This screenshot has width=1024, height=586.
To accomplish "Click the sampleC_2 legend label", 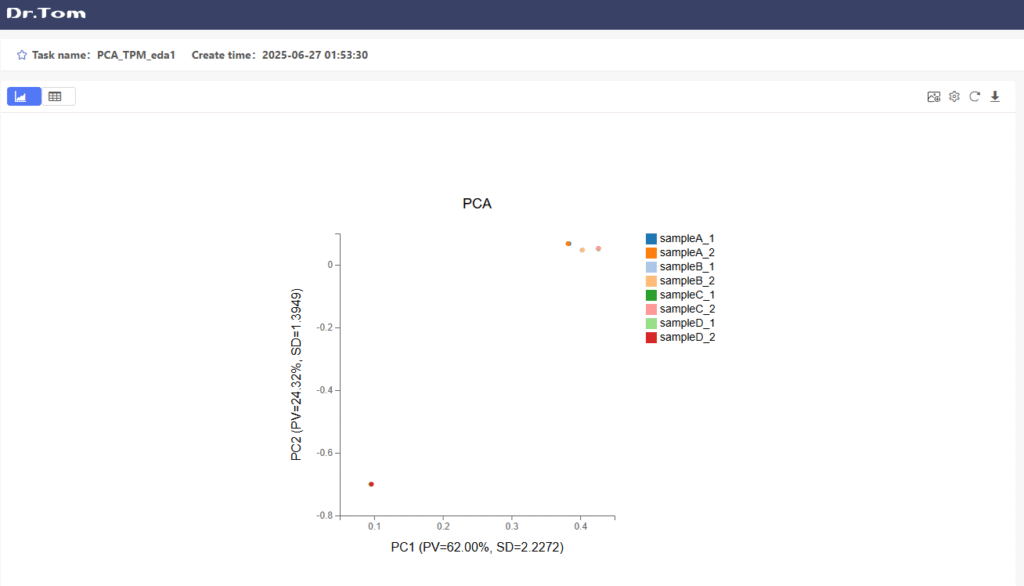I will coord(687,309).
